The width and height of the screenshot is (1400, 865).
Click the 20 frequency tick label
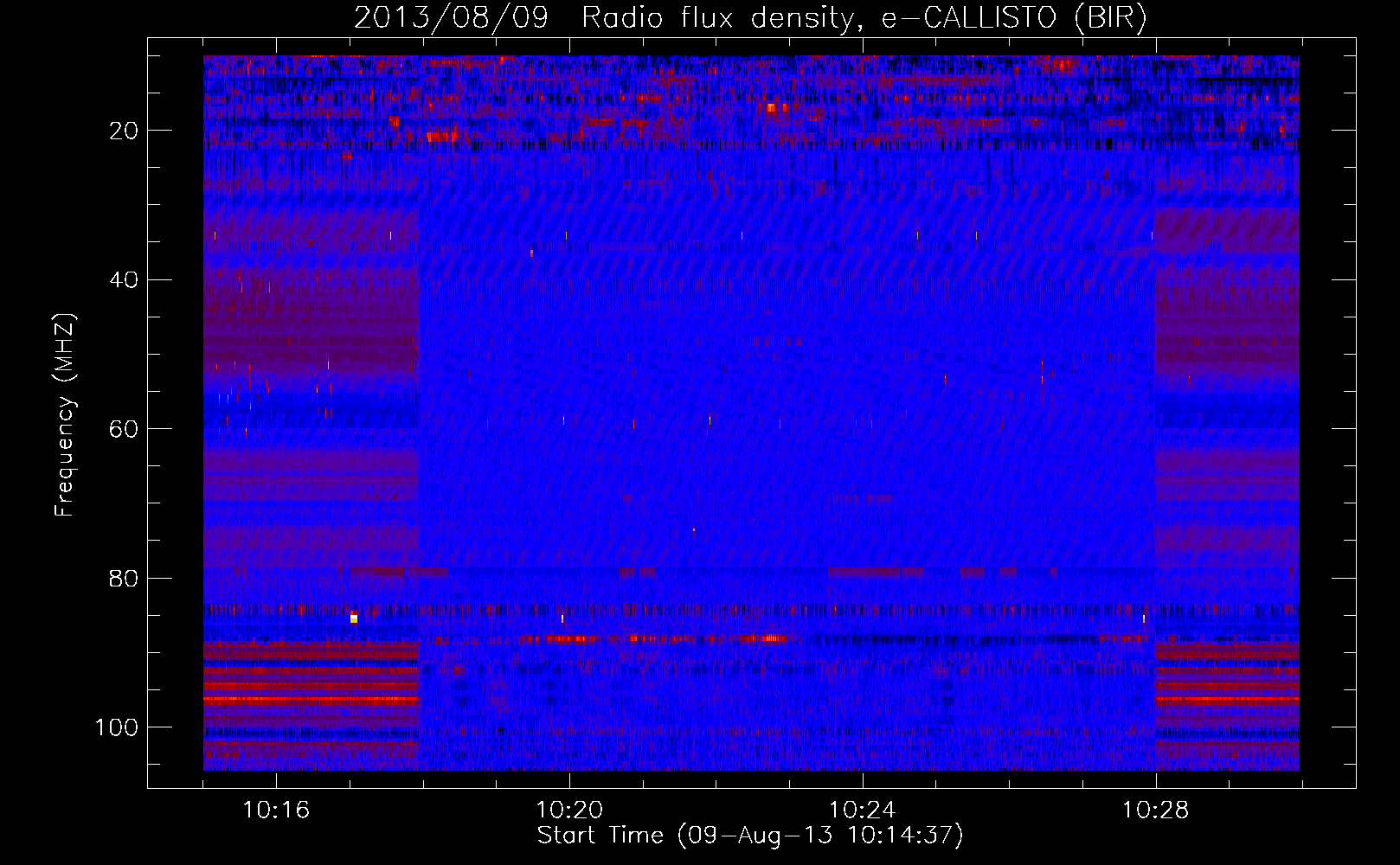(124, 131)
